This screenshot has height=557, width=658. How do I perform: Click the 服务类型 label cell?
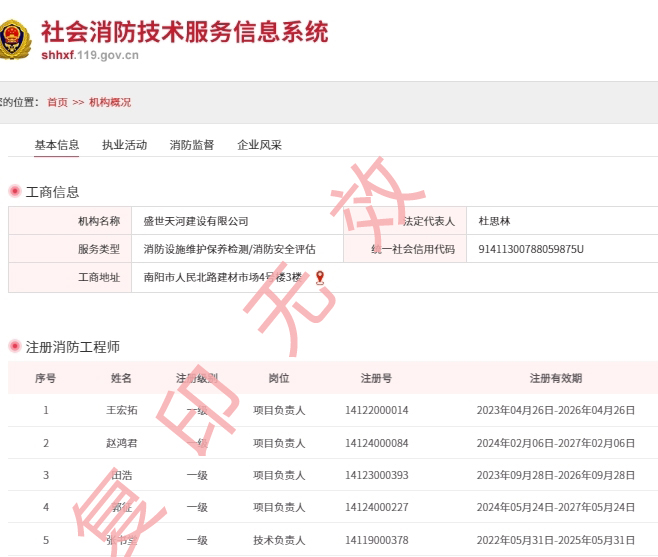coord(70,249)
